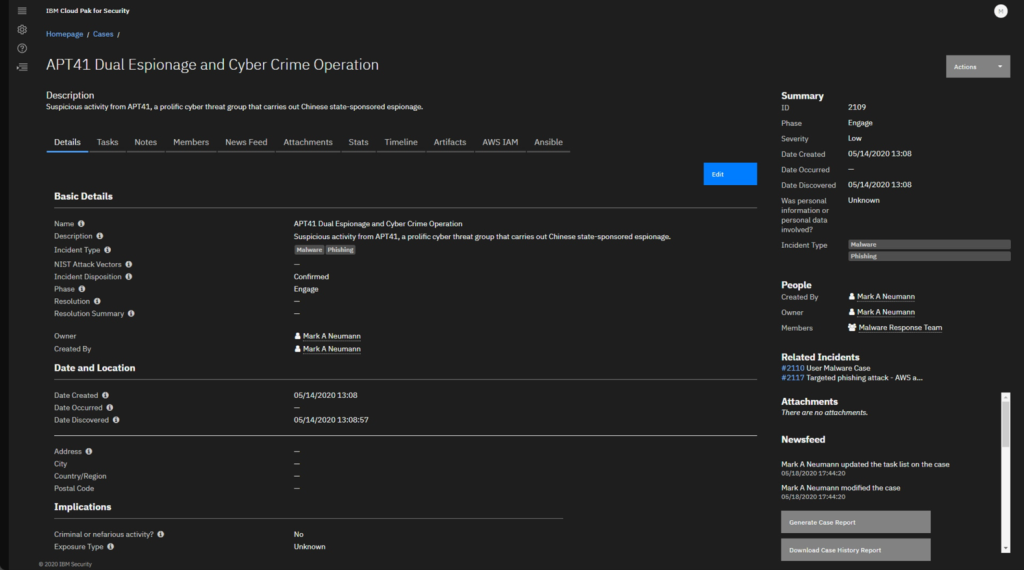Open the settings gear icon
This screenshot has height=570, width=1024.
tap(22, 29)
